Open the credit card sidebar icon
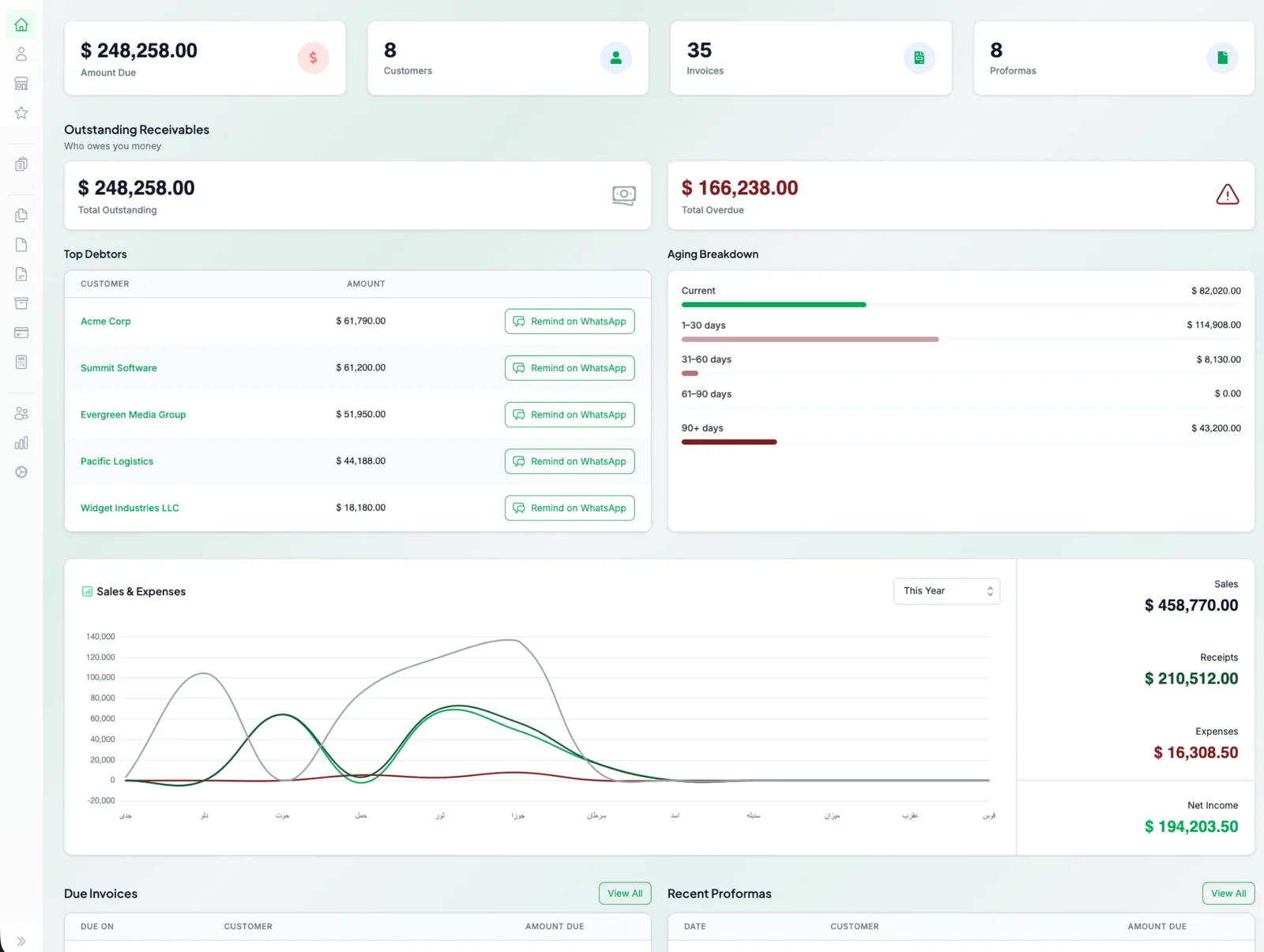The height and width of the screenshot is (952, 1264). 21,333
